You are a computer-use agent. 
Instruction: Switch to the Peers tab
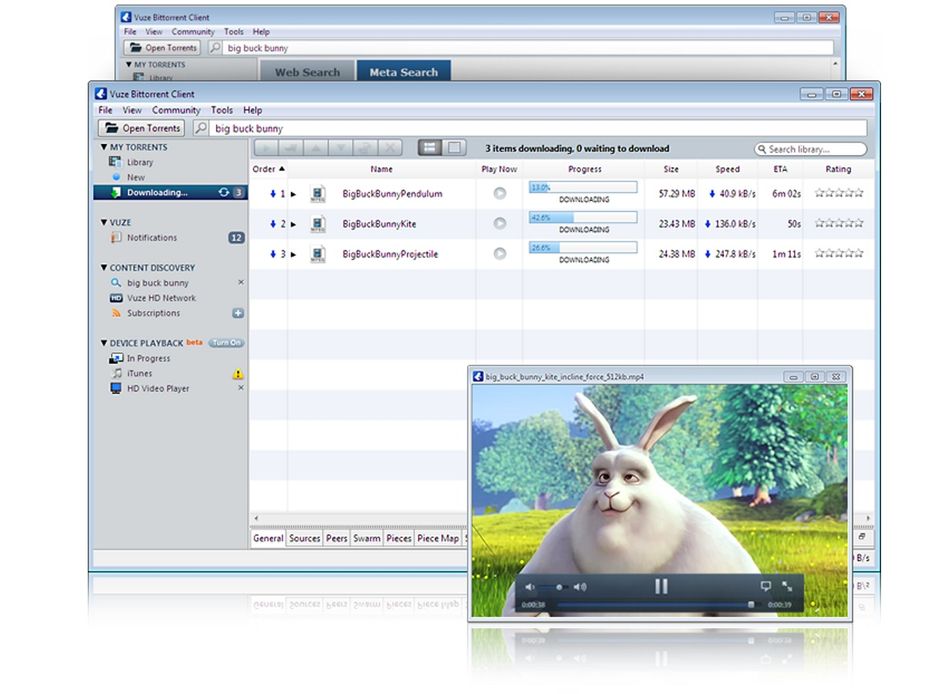336,538
